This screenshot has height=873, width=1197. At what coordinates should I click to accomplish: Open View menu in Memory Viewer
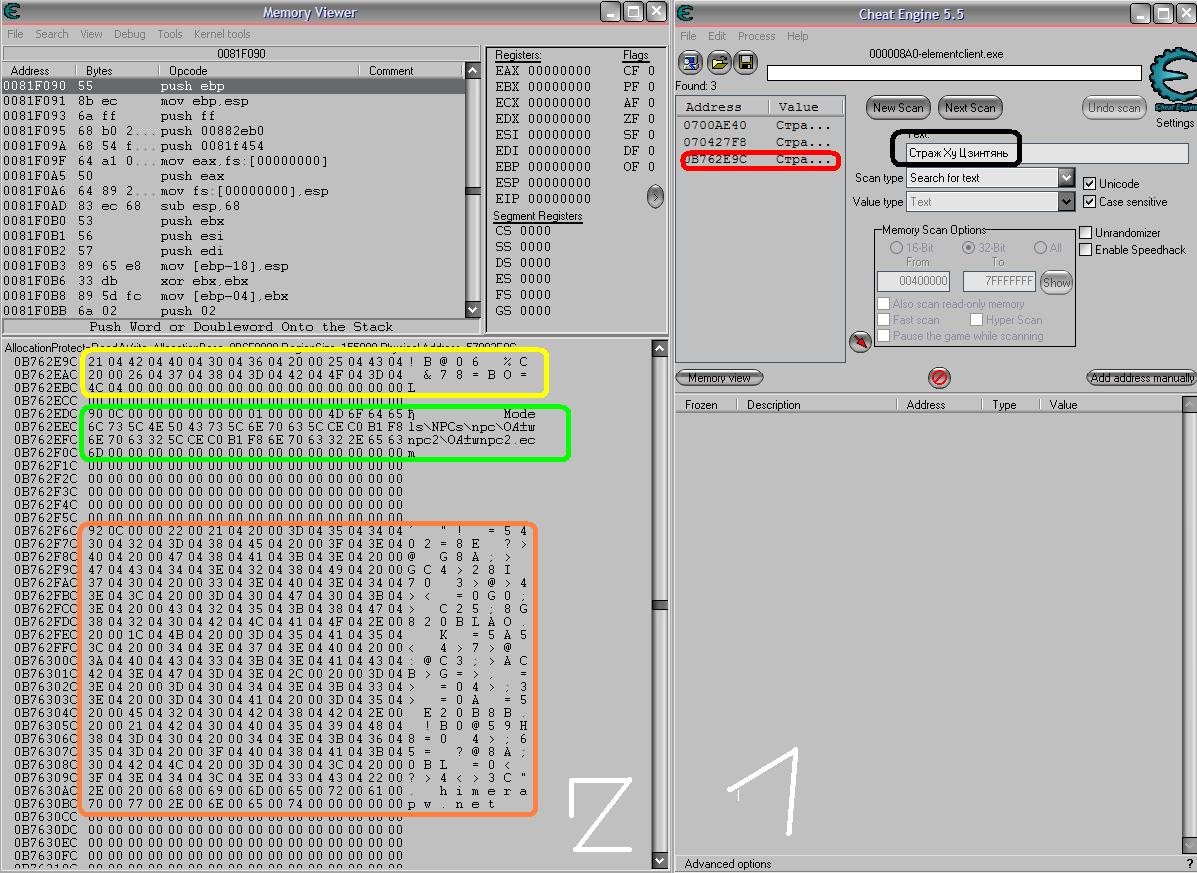click(x=91, y=34)
